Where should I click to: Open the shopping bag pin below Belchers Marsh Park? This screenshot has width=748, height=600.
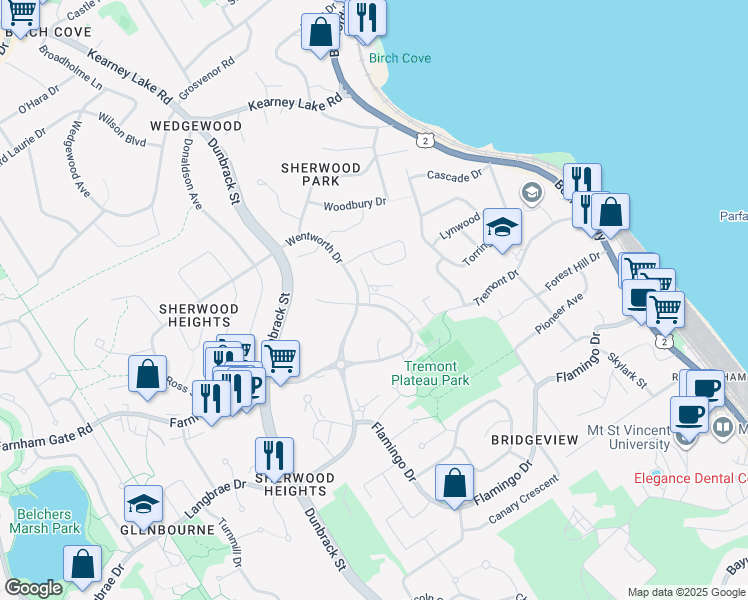point(83,564)
